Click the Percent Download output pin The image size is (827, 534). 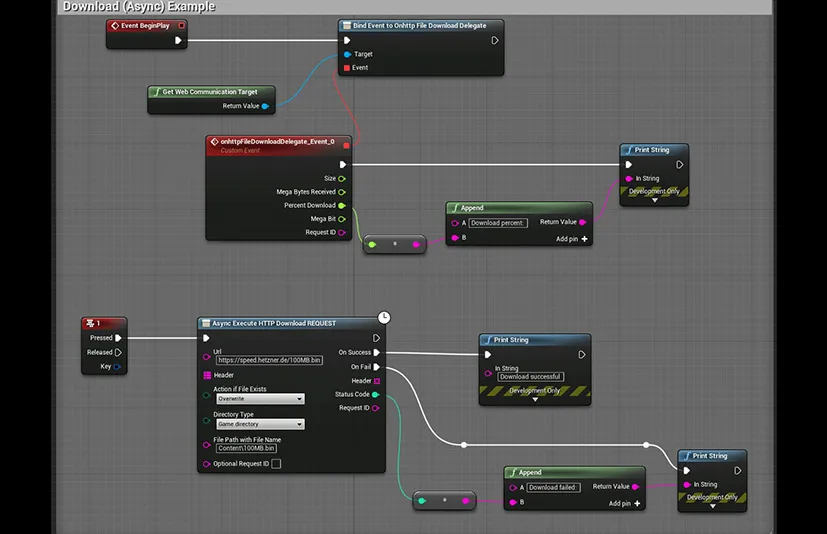[342, 205]
